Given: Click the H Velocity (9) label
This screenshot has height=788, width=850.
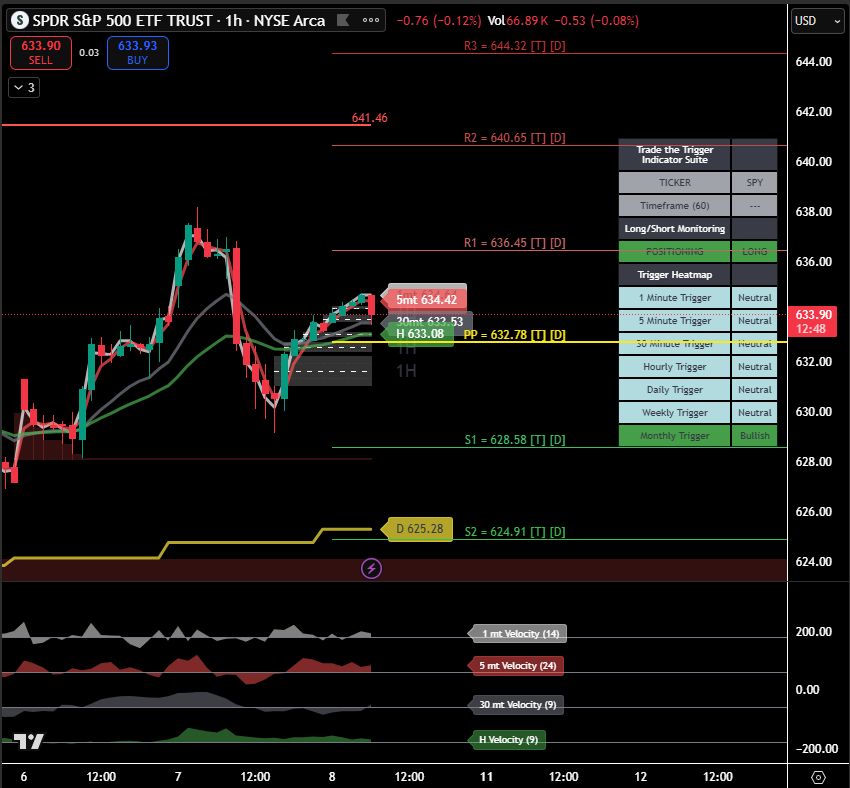Looking at the screenshot, I should point(507,740).
